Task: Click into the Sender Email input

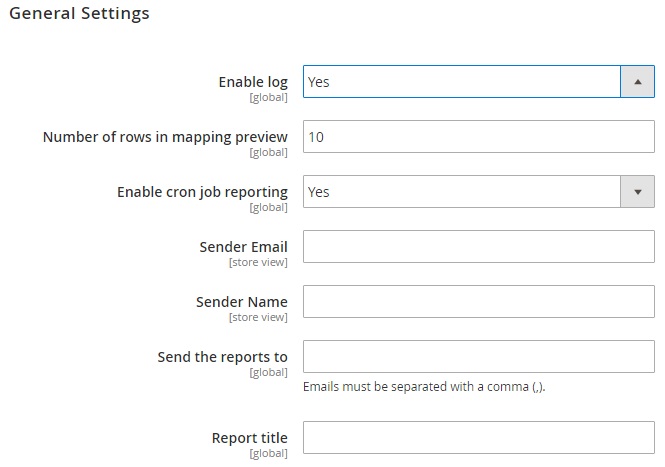Action: 478,247
